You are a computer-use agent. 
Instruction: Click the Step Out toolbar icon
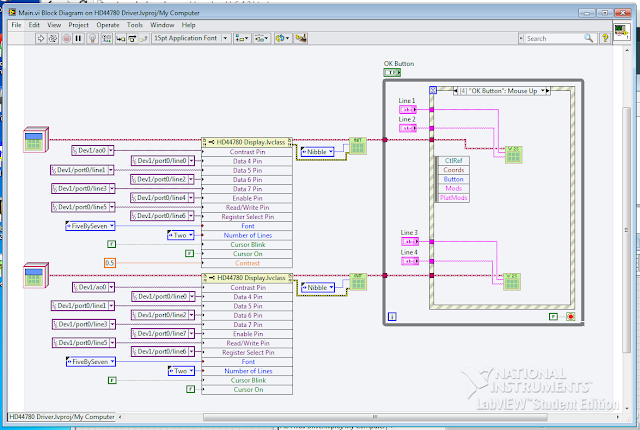(143, 38)
